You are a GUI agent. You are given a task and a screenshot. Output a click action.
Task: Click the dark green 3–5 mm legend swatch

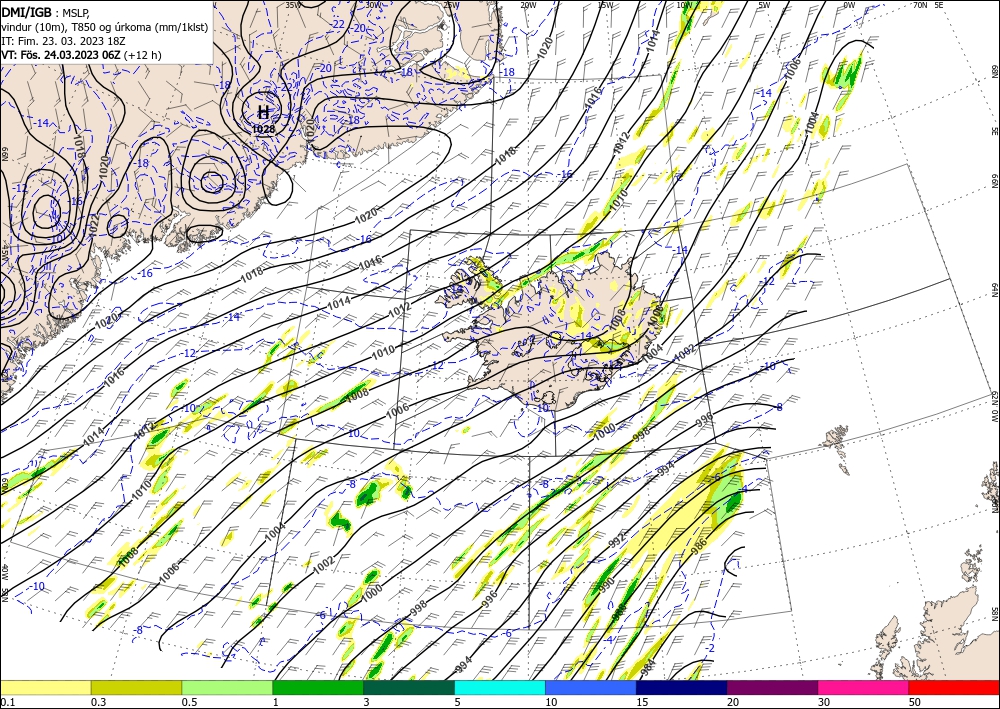coord(409,687)
